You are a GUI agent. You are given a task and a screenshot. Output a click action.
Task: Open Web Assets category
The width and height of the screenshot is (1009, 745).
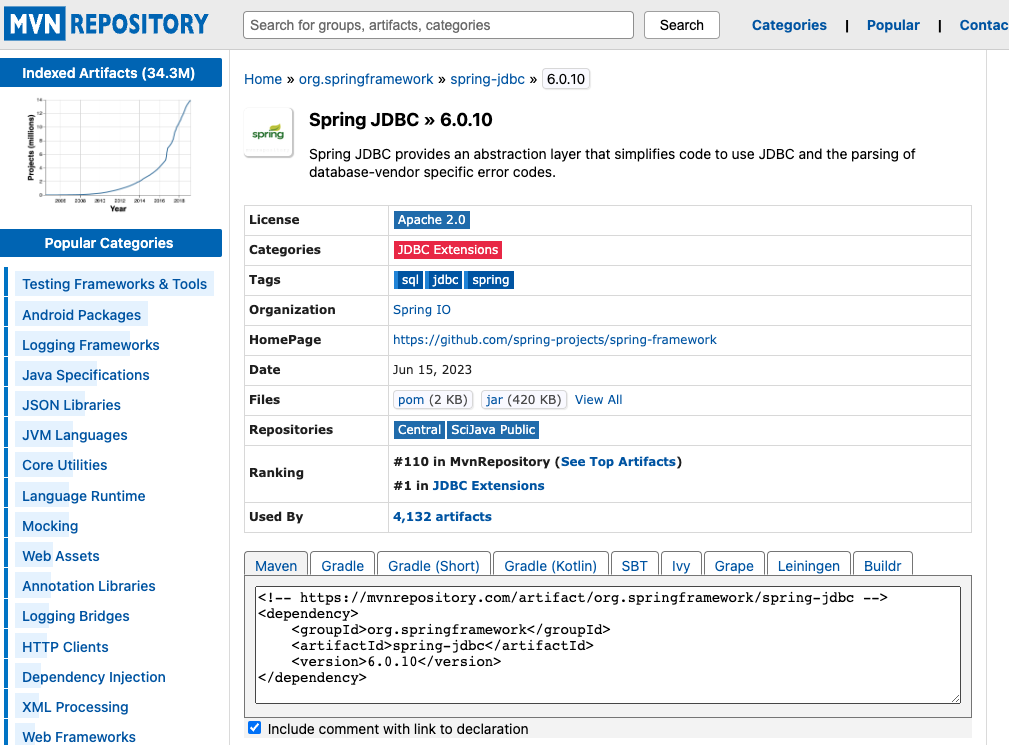61,556
